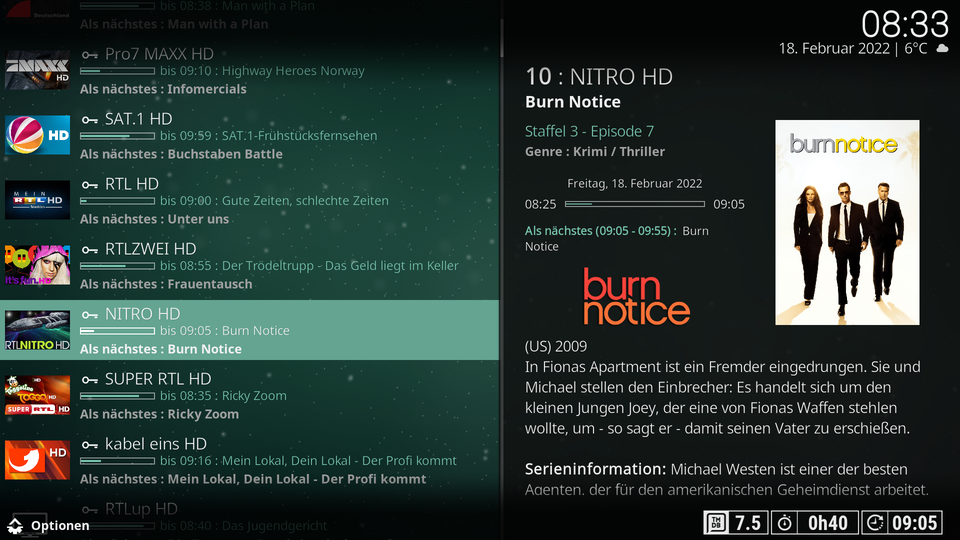Click the Optionen arrow icon
Screen dimensions: 960x540
tap(15, 525)
